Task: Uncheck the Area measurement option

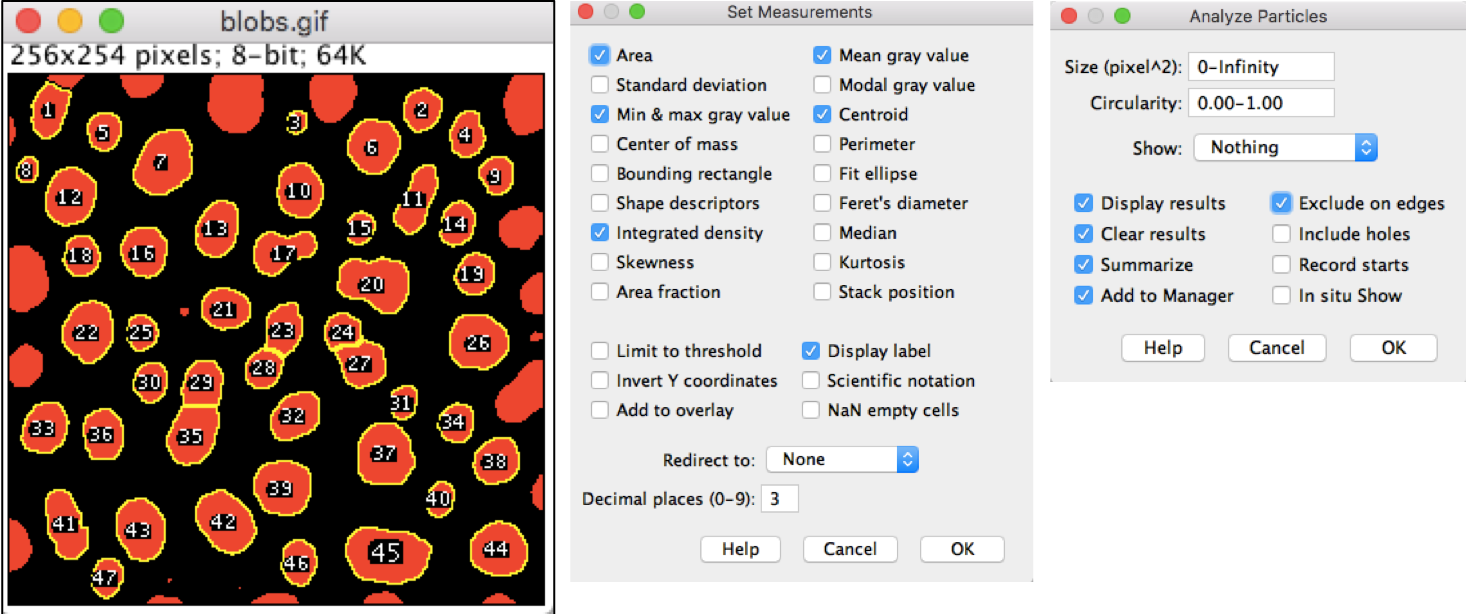Action: (x=600, y=56)
